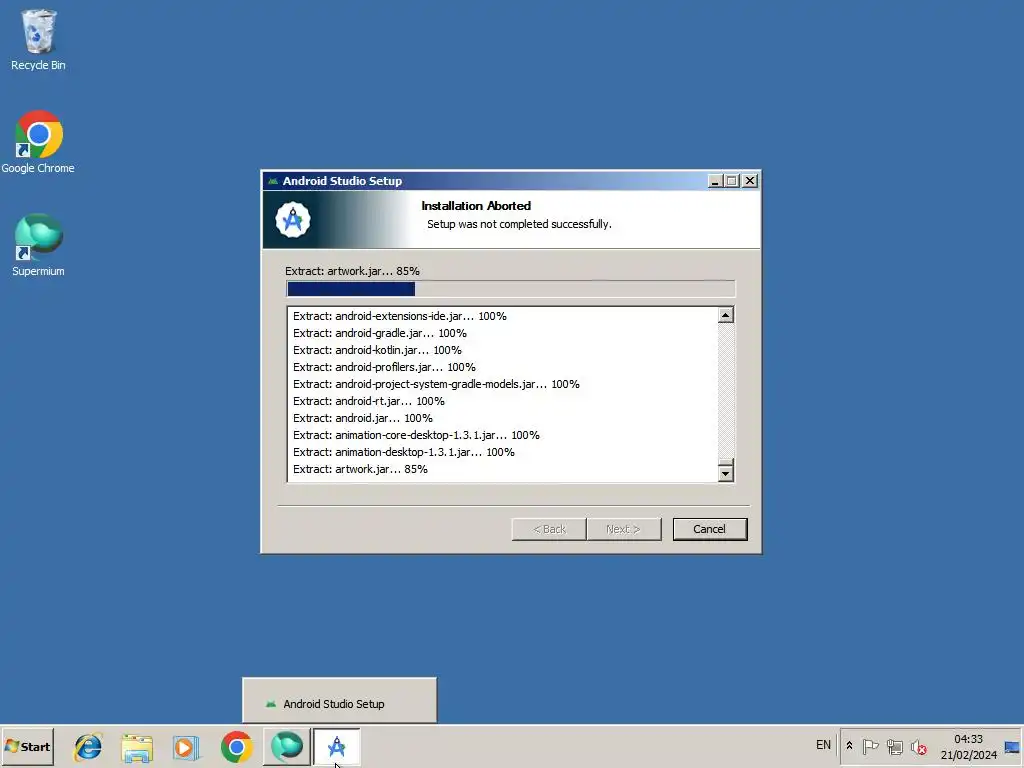Select log line 'android-profilers.jar... 100%'

click(x=385, y=367)
